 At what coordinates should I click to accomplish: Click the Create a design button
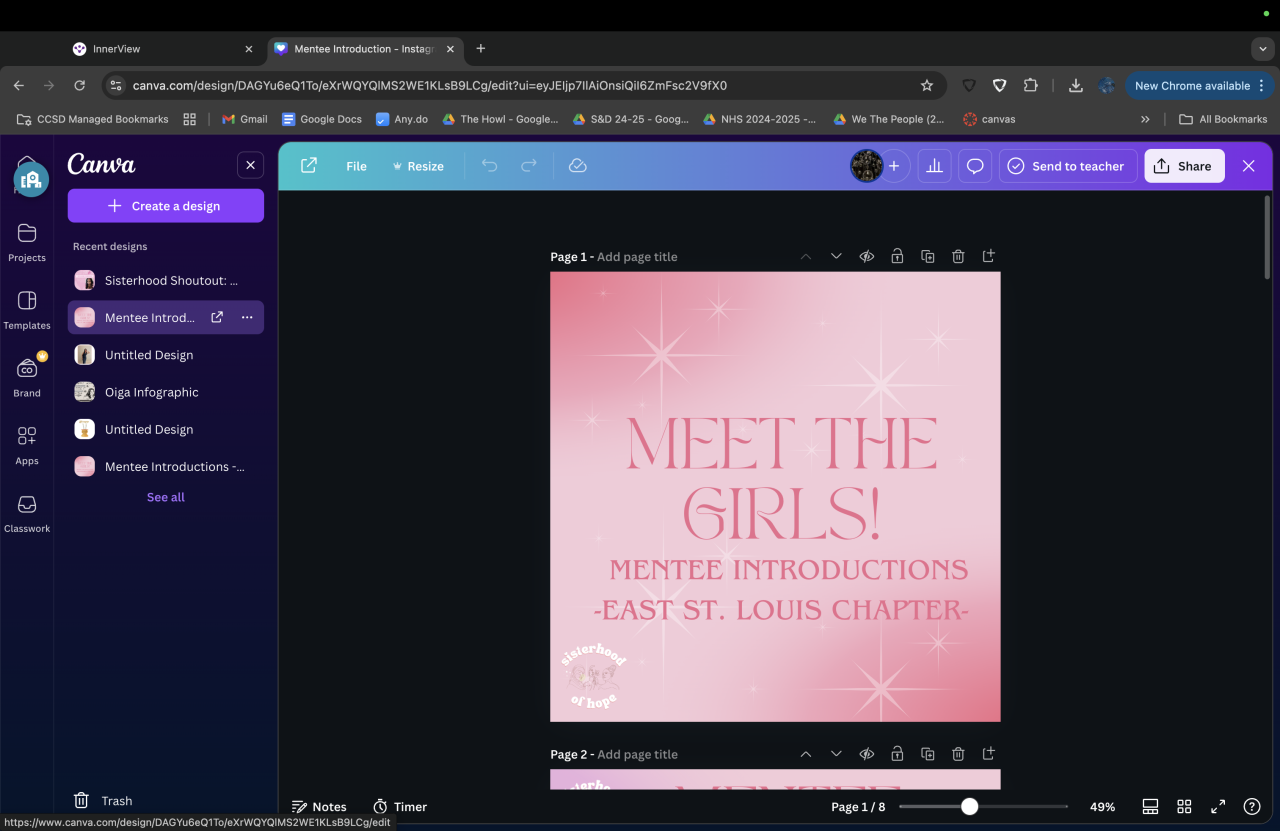coord(166,206)
